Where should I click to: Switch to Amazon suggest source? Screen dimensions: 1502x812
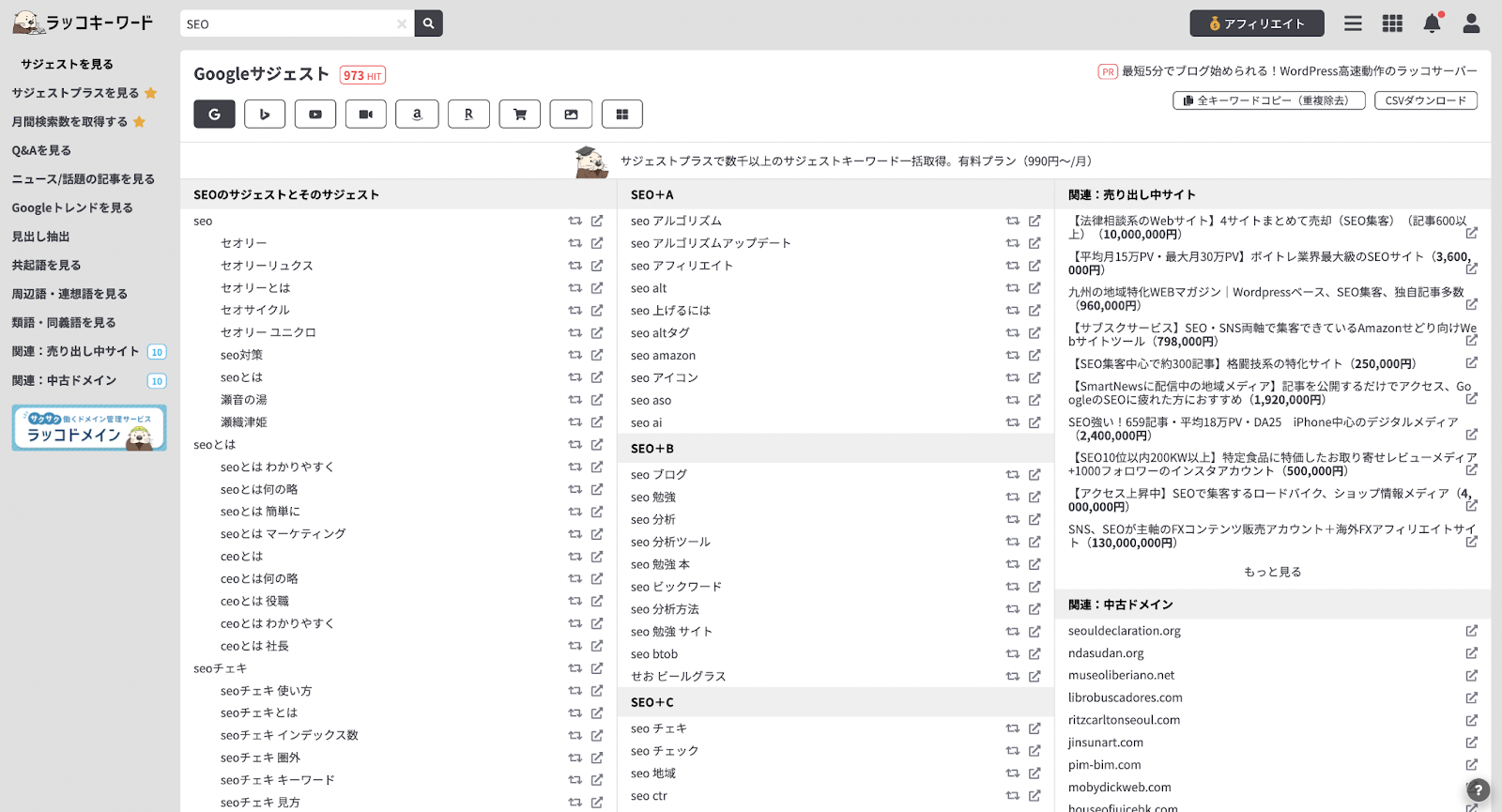coord(417,114)
